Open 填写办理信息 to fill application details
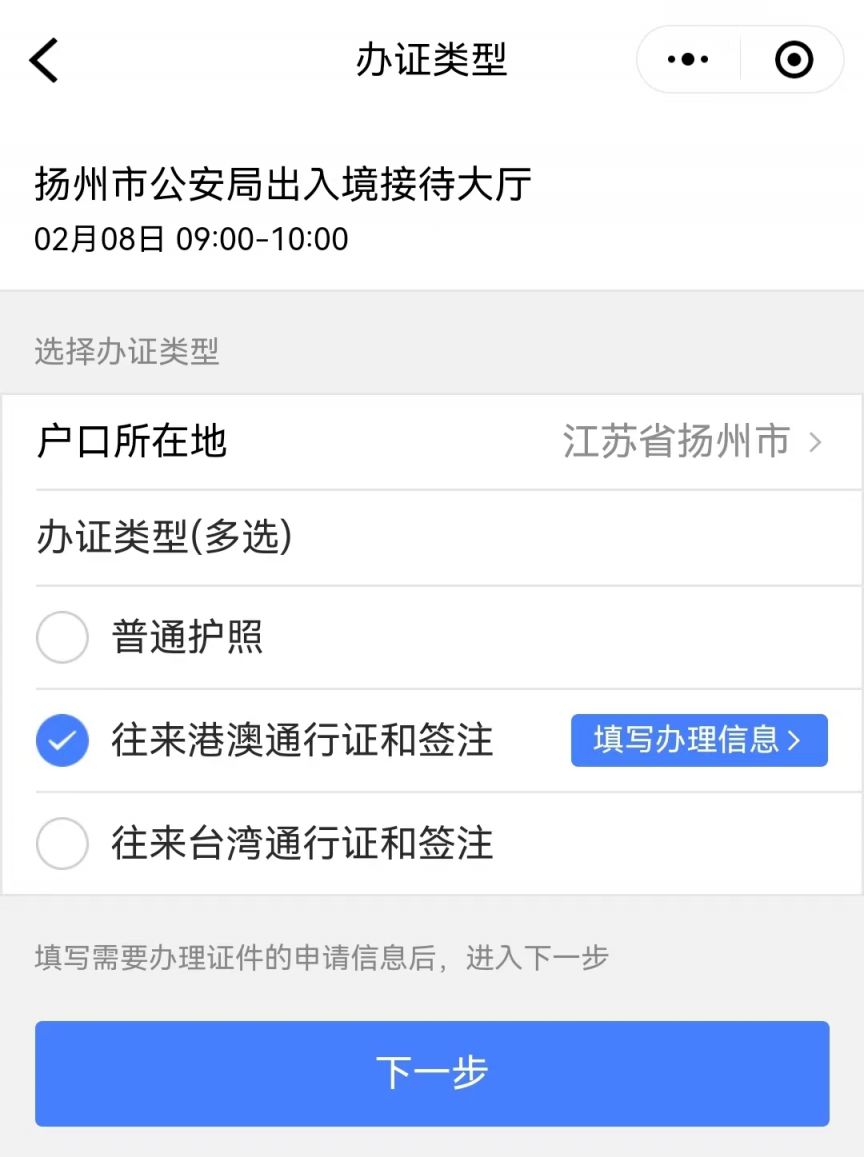 [x=686, y=741]
